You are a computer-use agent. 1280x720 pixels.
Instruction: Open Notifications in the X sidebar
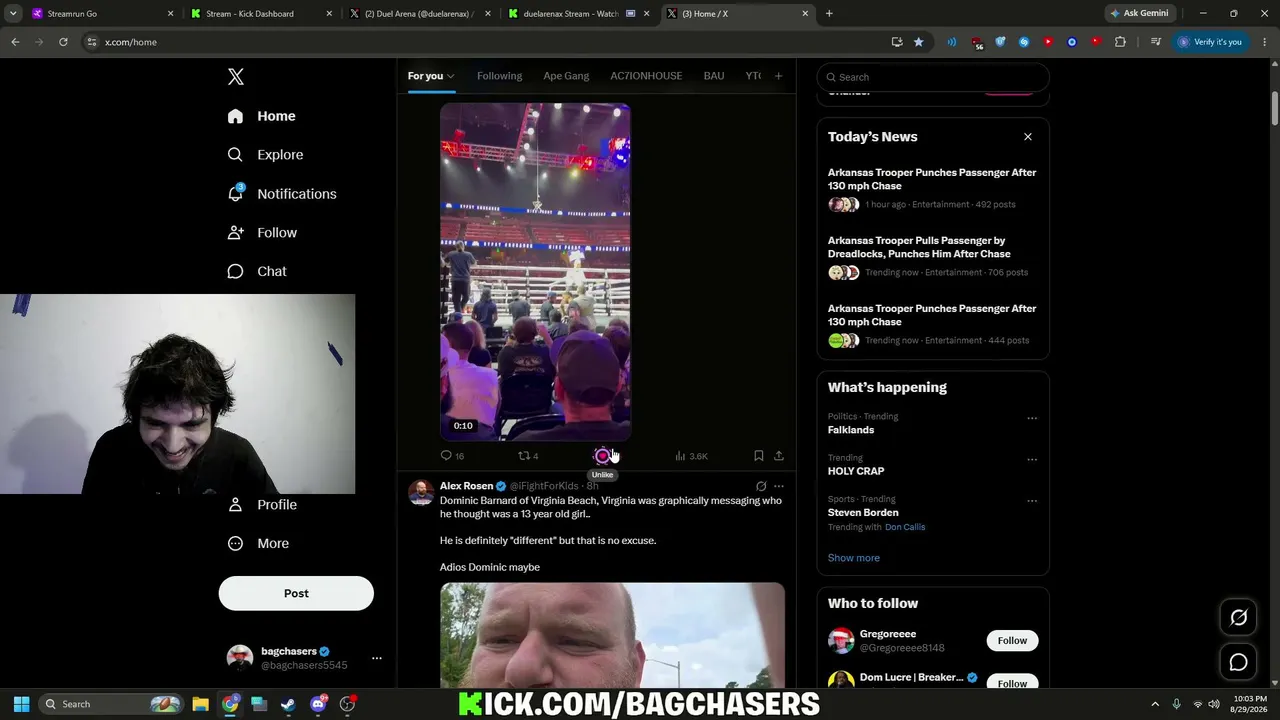[282, 194]
